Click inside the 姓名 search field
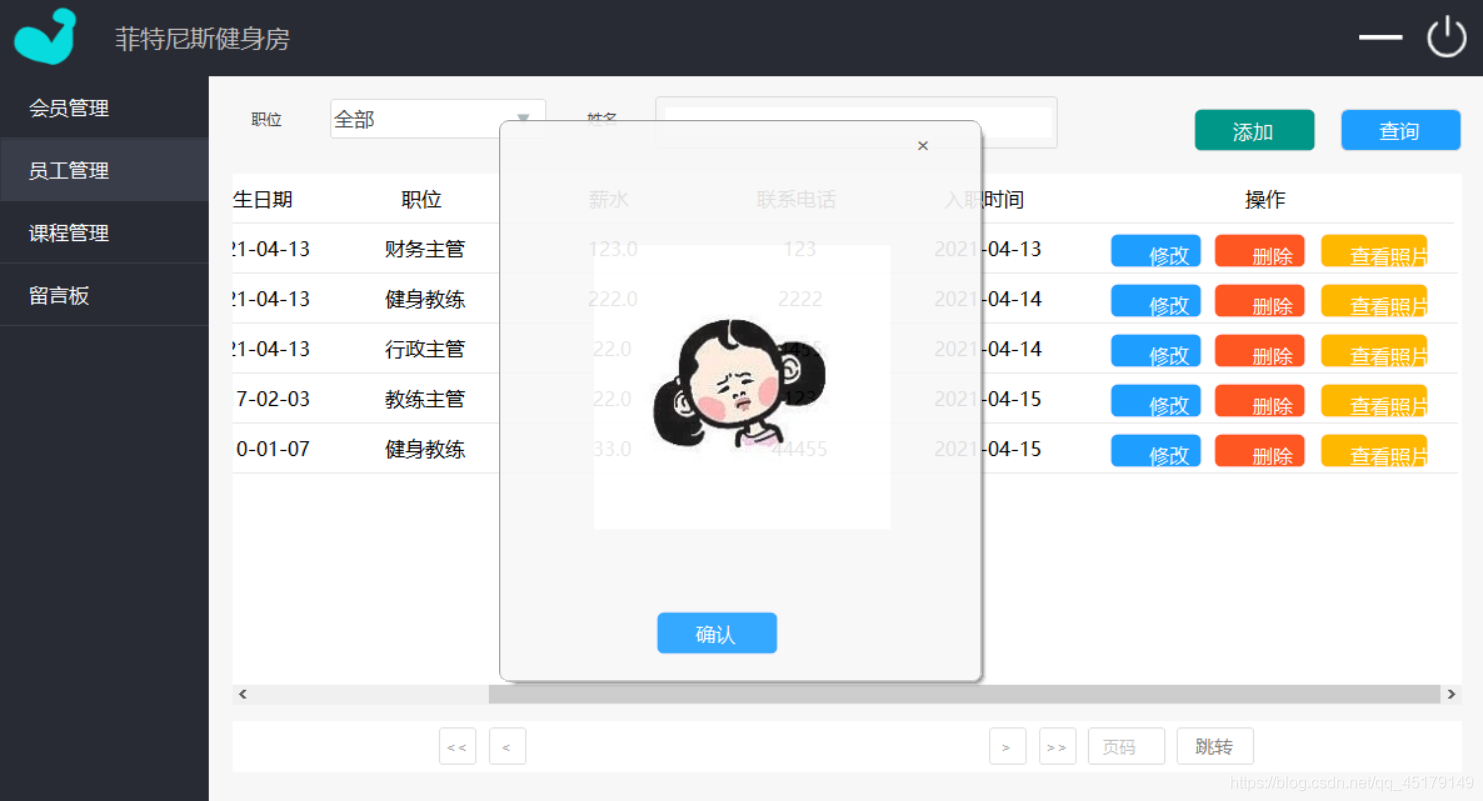Viewport: 1483px width, 801px height. pos(857,122)
